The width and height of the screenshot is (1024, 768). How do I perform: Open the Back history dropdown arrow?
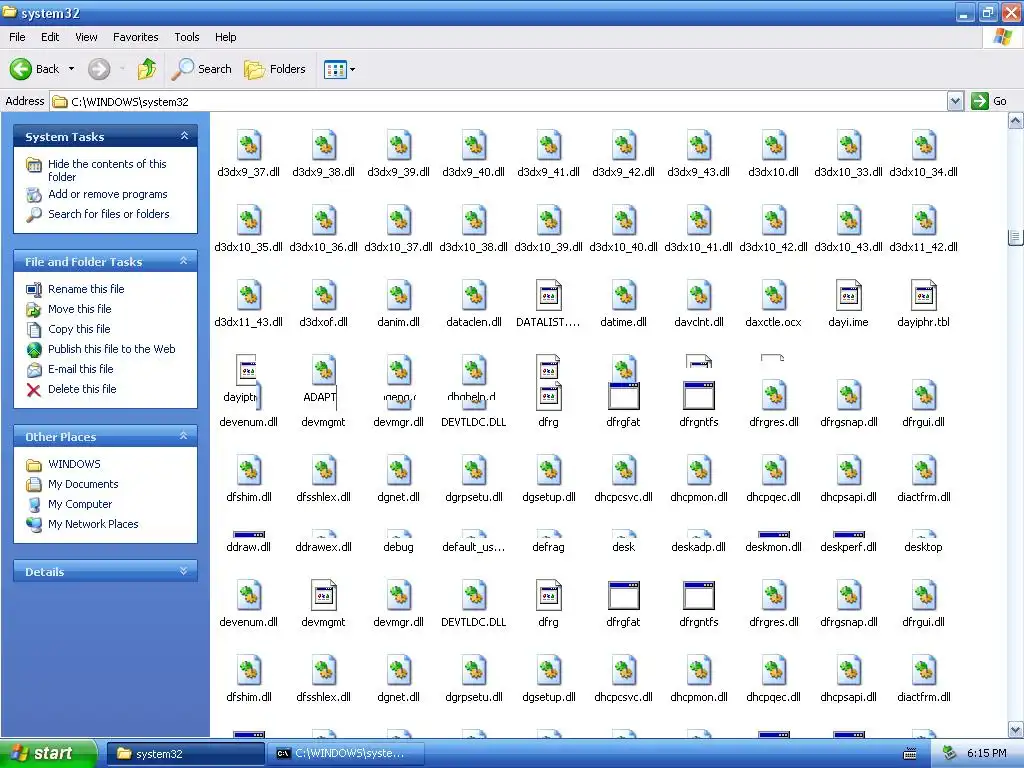point(71,69)
